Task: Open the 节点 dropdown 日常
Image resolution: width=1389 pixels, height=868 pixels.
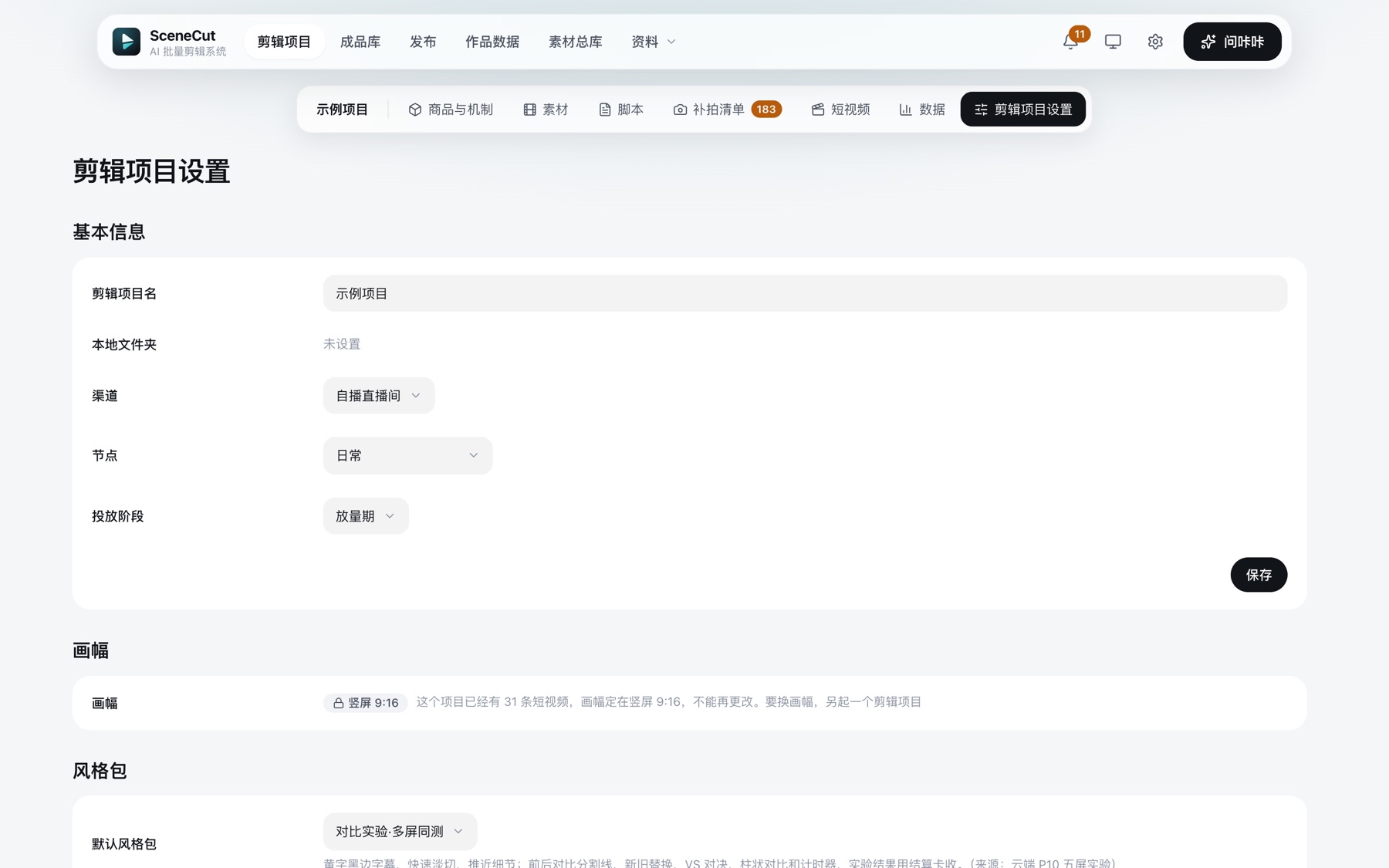Action: [407, 456]
